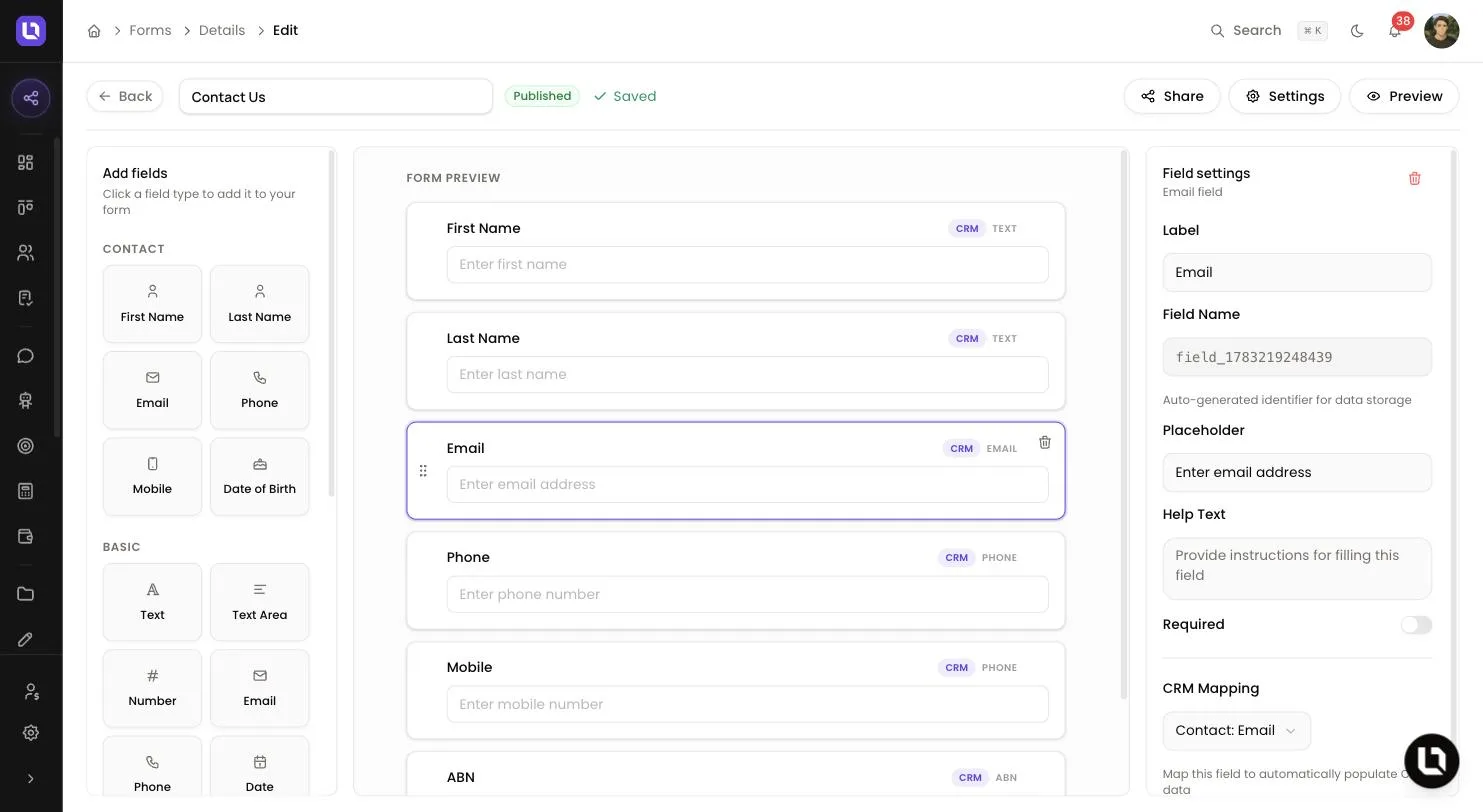The width and height of the screenshot is (1483, 812).
Task: Add a Date of Birth field
Action: pyautogui.click(x=260, y=476)
